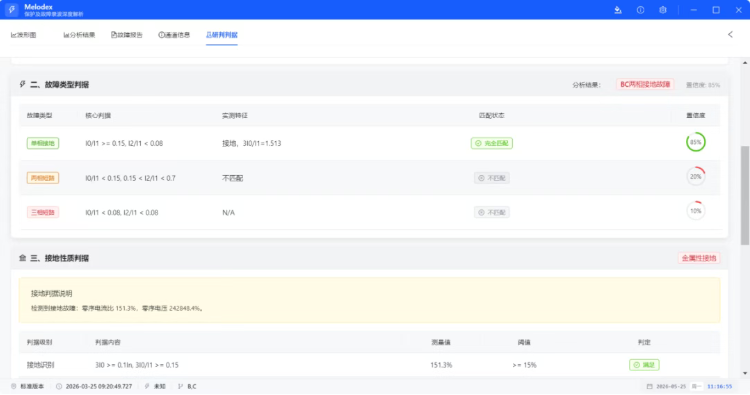Click the 'N/A' measured feature cell
This screenshot has width=750, height=395.
(229, 212)
